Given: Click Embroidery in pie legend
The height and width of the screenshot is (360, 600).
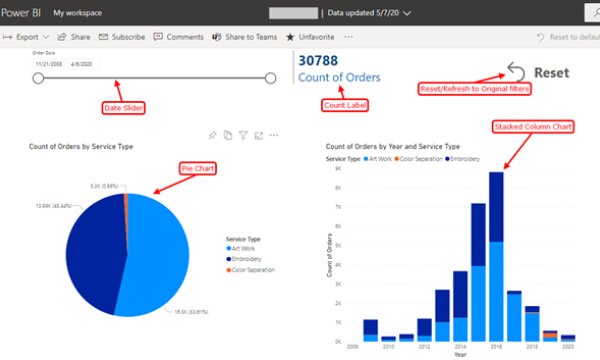Looking at the screenshot, I should [244, 259].
